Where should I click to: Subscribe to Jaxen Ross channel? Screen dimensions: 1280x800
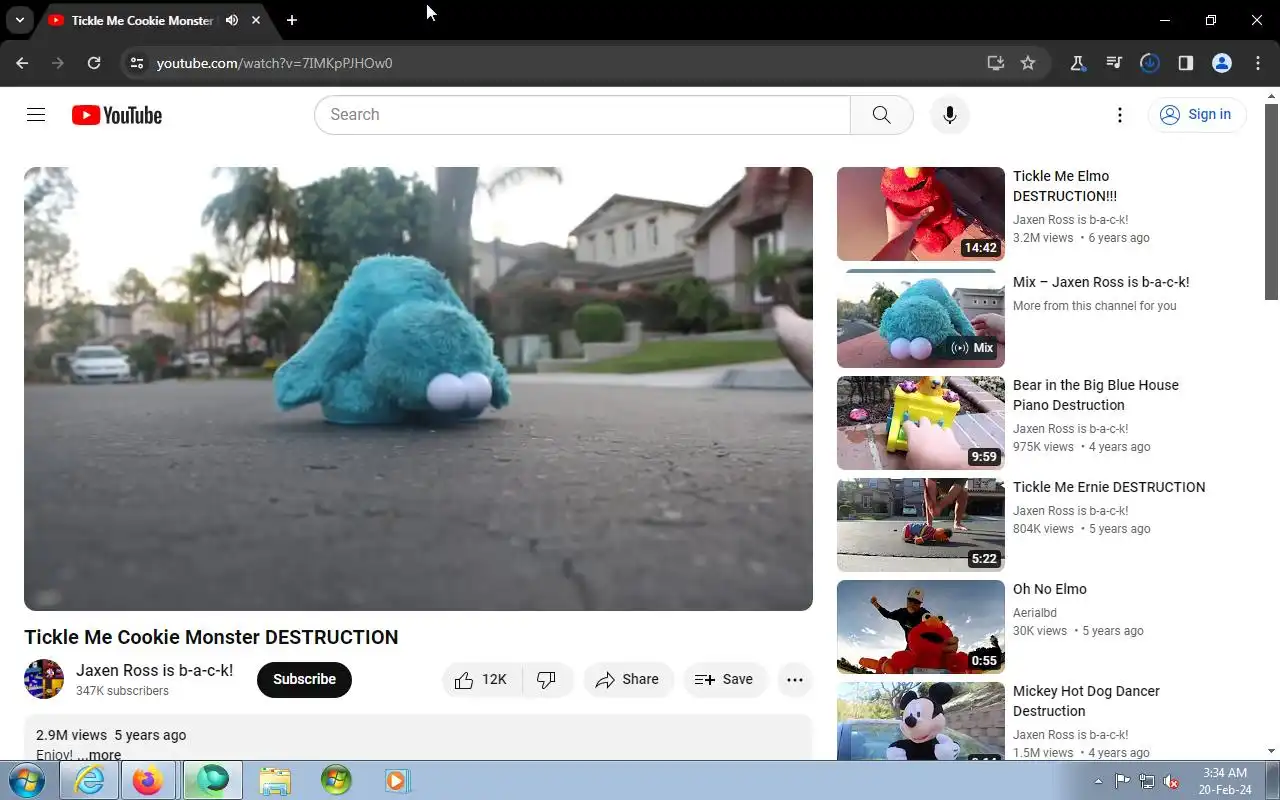pos(304,680)
